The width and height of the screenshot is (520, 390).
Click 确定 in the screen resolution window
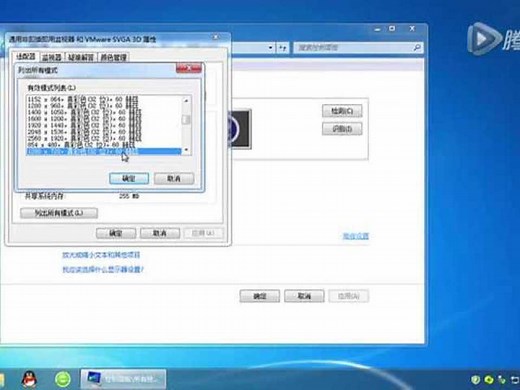(259, 296)
